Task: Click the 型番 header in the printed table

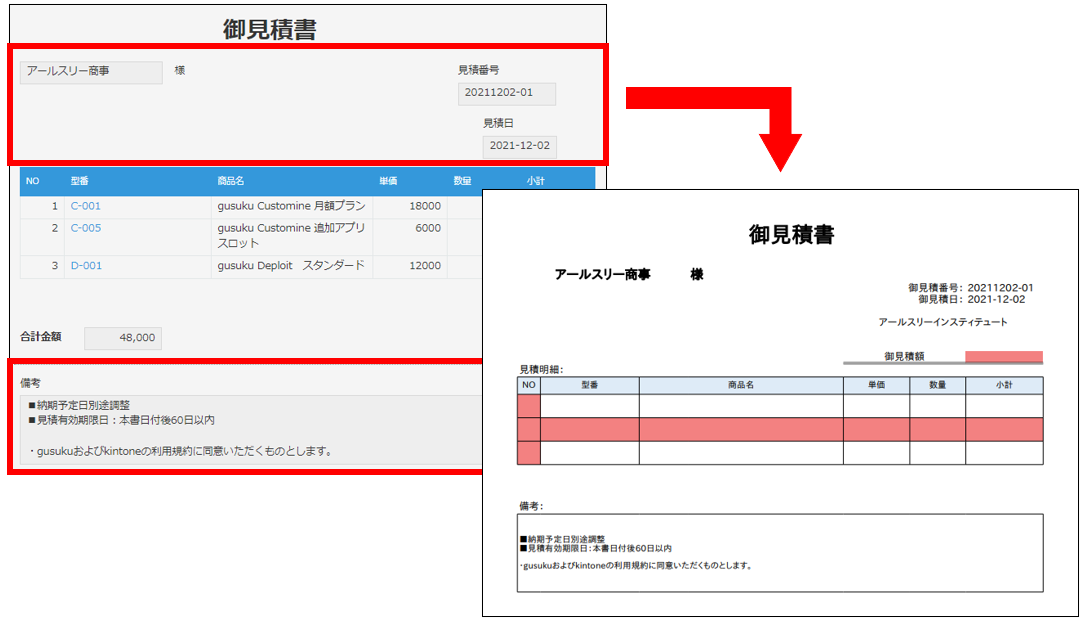Action: [590, 385]
